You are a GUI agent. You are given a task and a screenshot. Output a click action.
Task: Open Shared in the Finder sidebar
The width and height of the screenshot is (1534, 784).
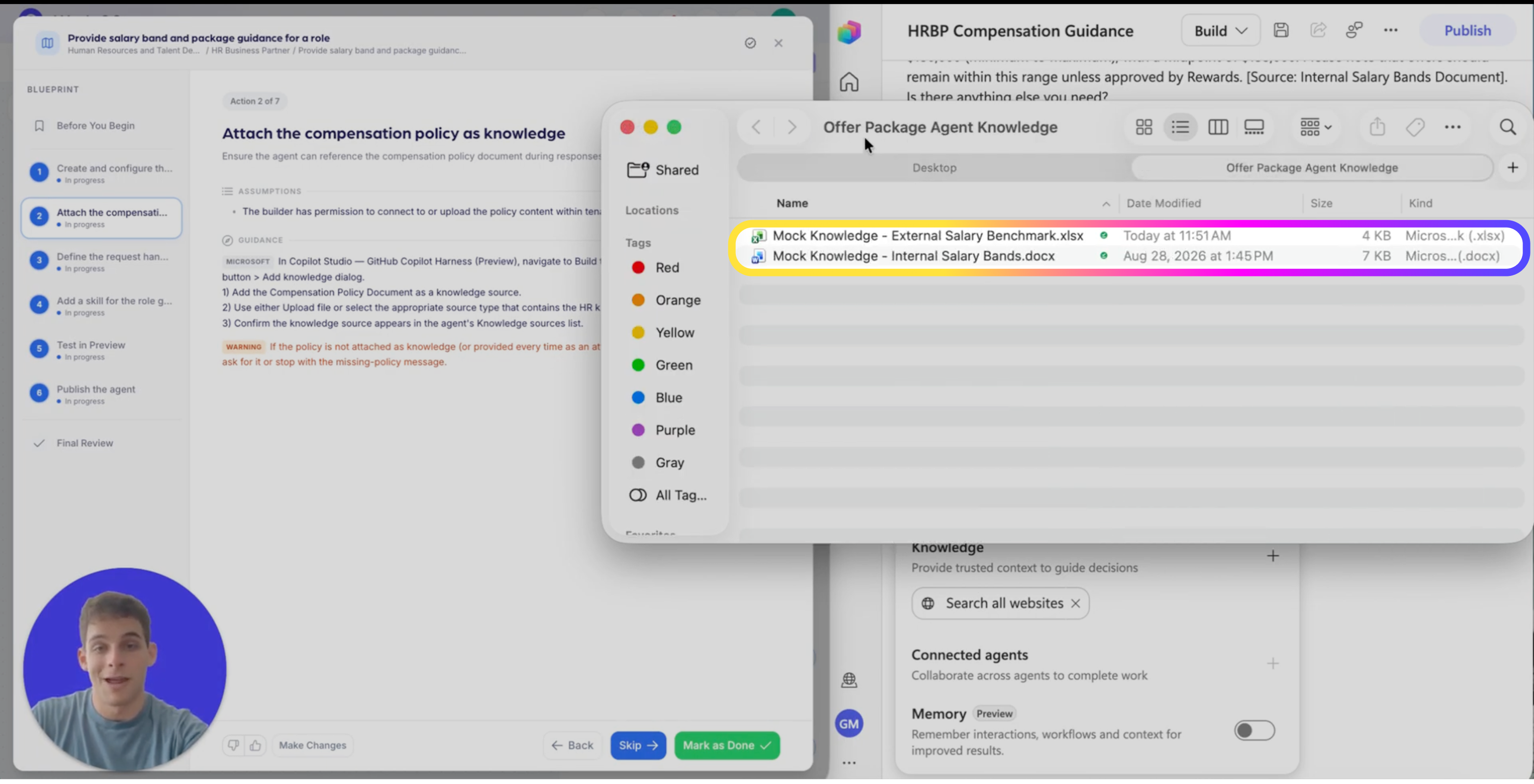663,170
